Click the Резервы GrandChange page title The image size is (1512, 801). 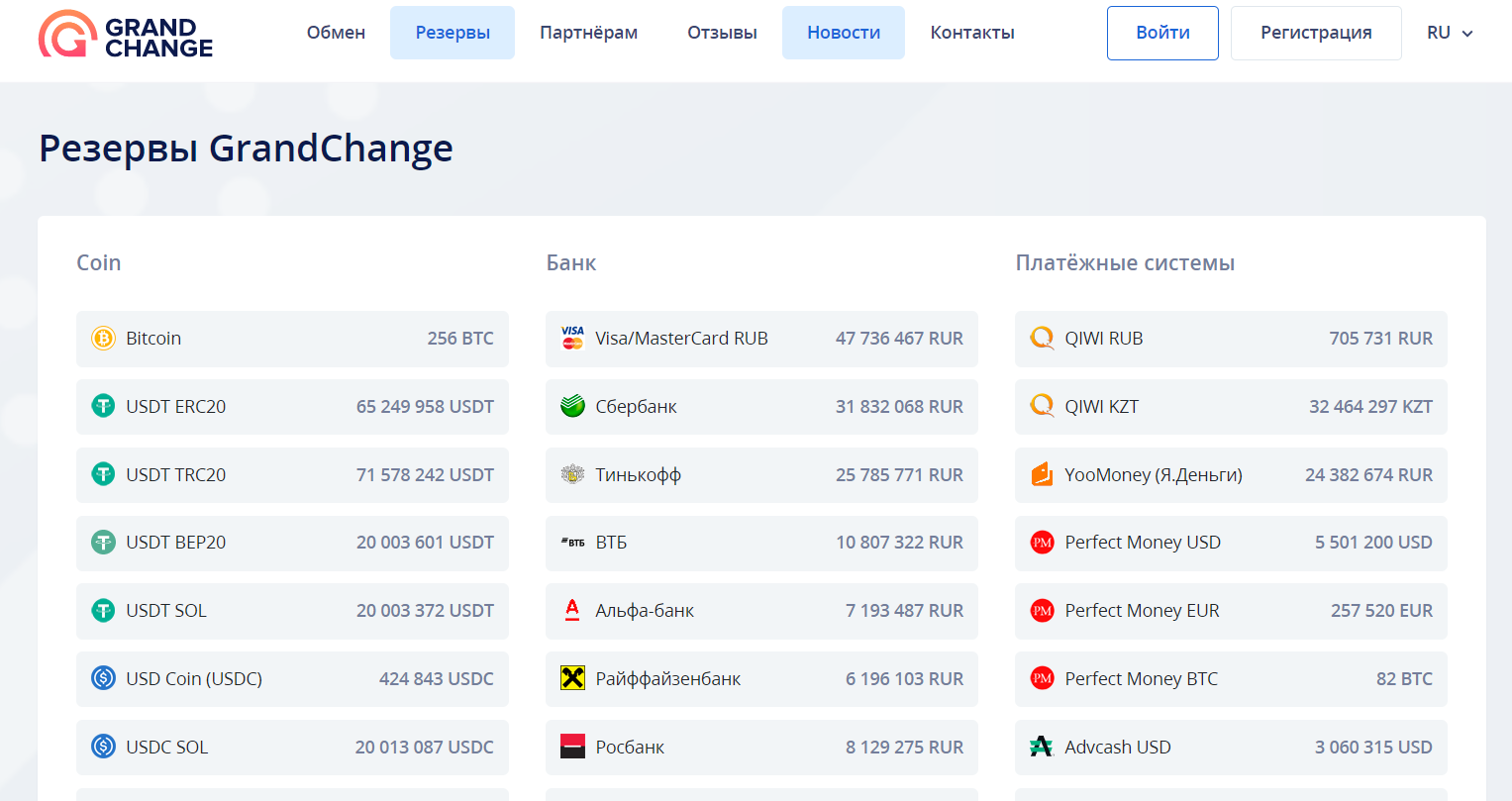(x=246, y=149)
